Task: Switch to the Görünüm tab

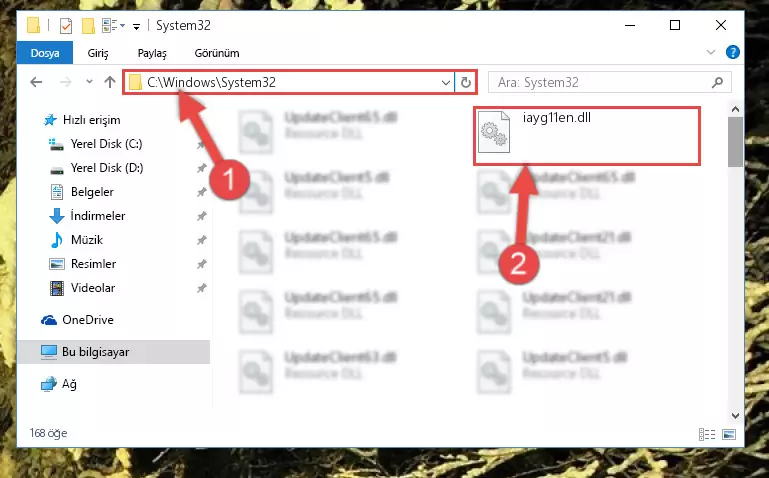Action: [217, 53]
